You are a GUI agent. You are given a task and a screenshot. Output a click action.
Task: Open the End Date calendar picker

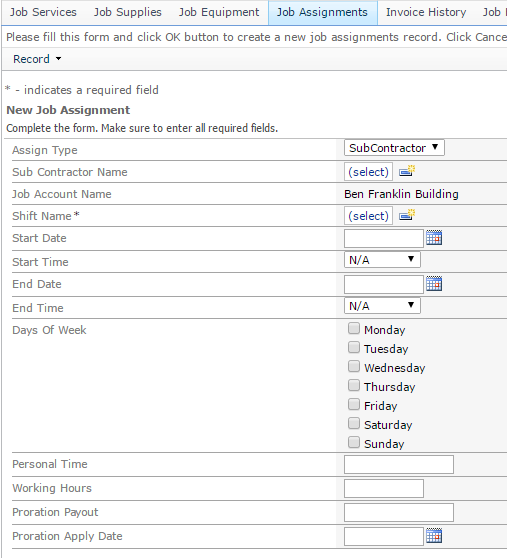pos(434,284)
